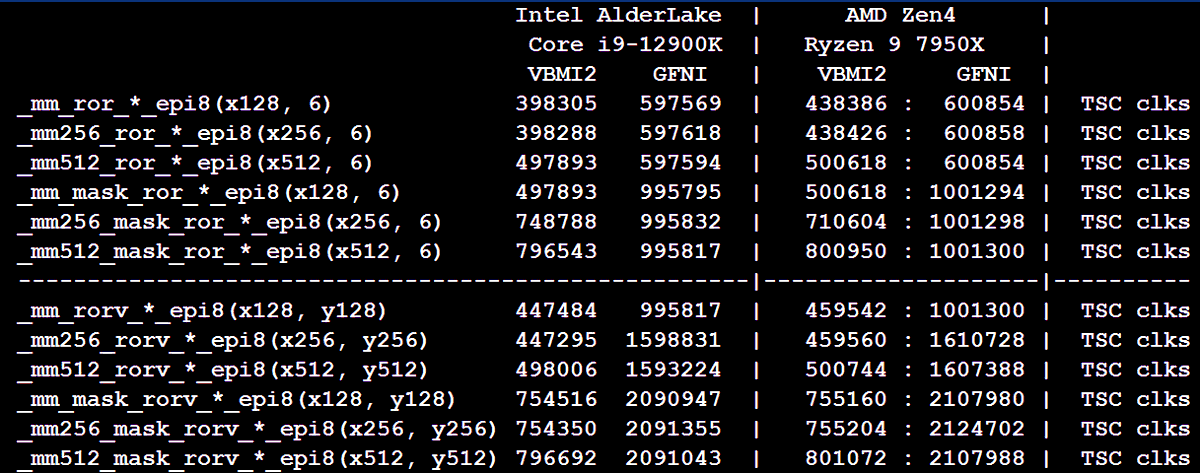Click the value 995795
The height and width of the screenshot is (473, 1200).
tap(680, 192)
